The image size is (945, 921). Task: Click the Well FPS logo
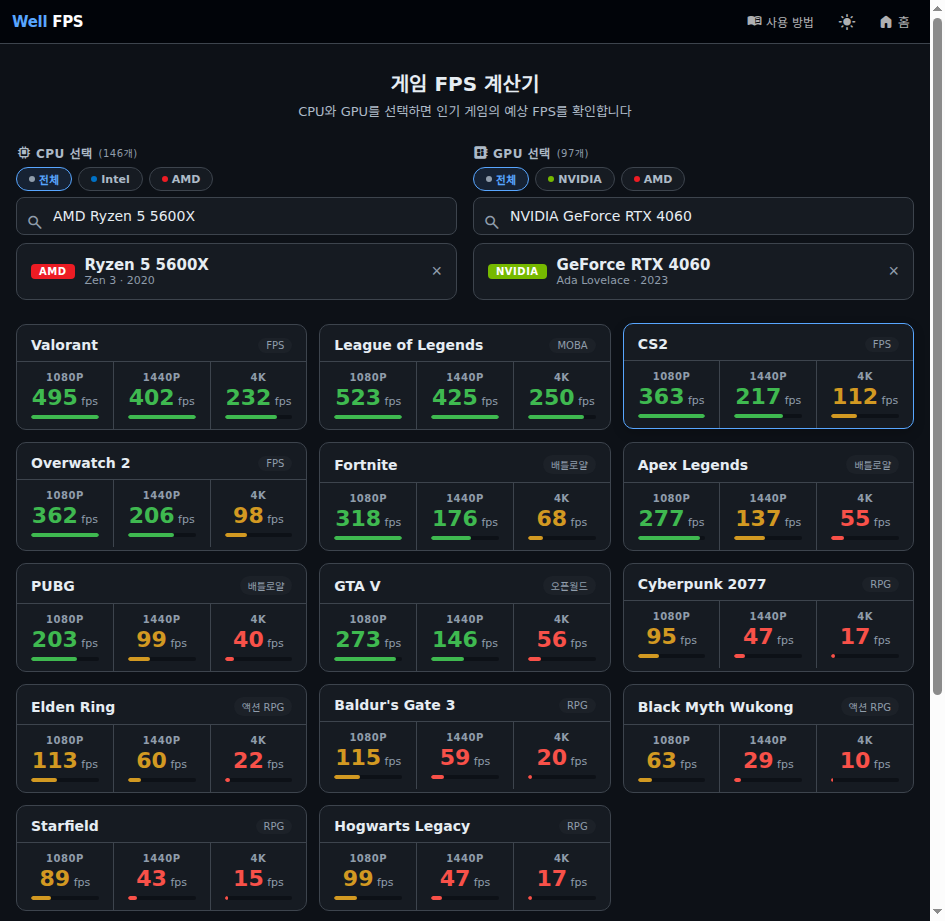(x=48, y=21)
